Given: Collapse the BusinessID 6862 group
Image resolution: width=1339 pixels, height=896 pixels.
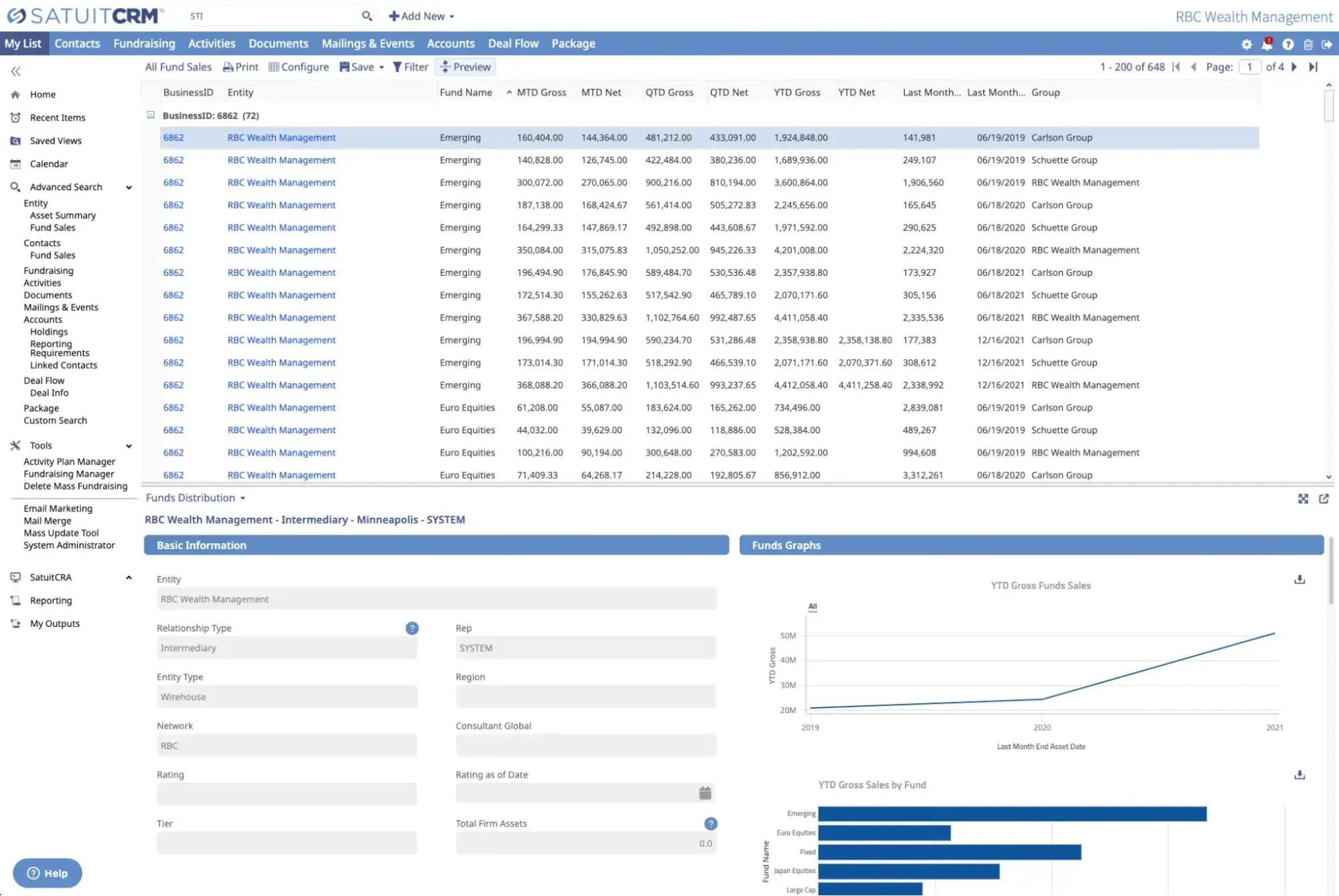Looking at the screenshot, I should click(151, 115).
